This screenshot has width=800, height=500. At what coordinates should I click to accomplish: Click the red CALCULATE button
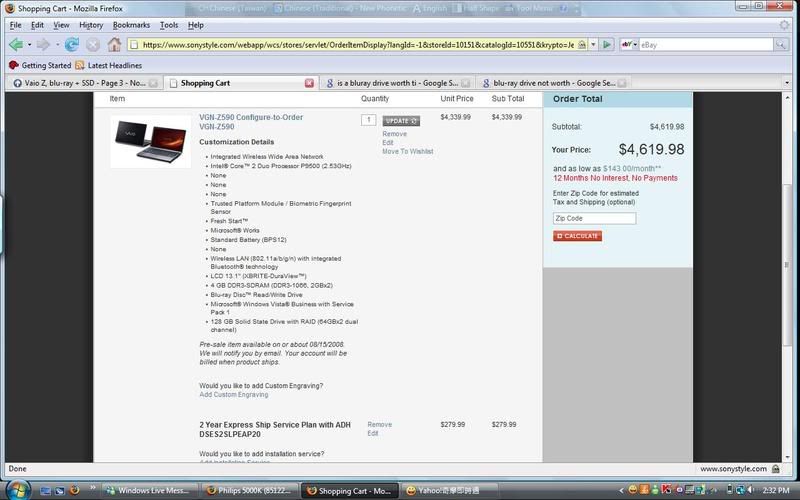[577, 236]
